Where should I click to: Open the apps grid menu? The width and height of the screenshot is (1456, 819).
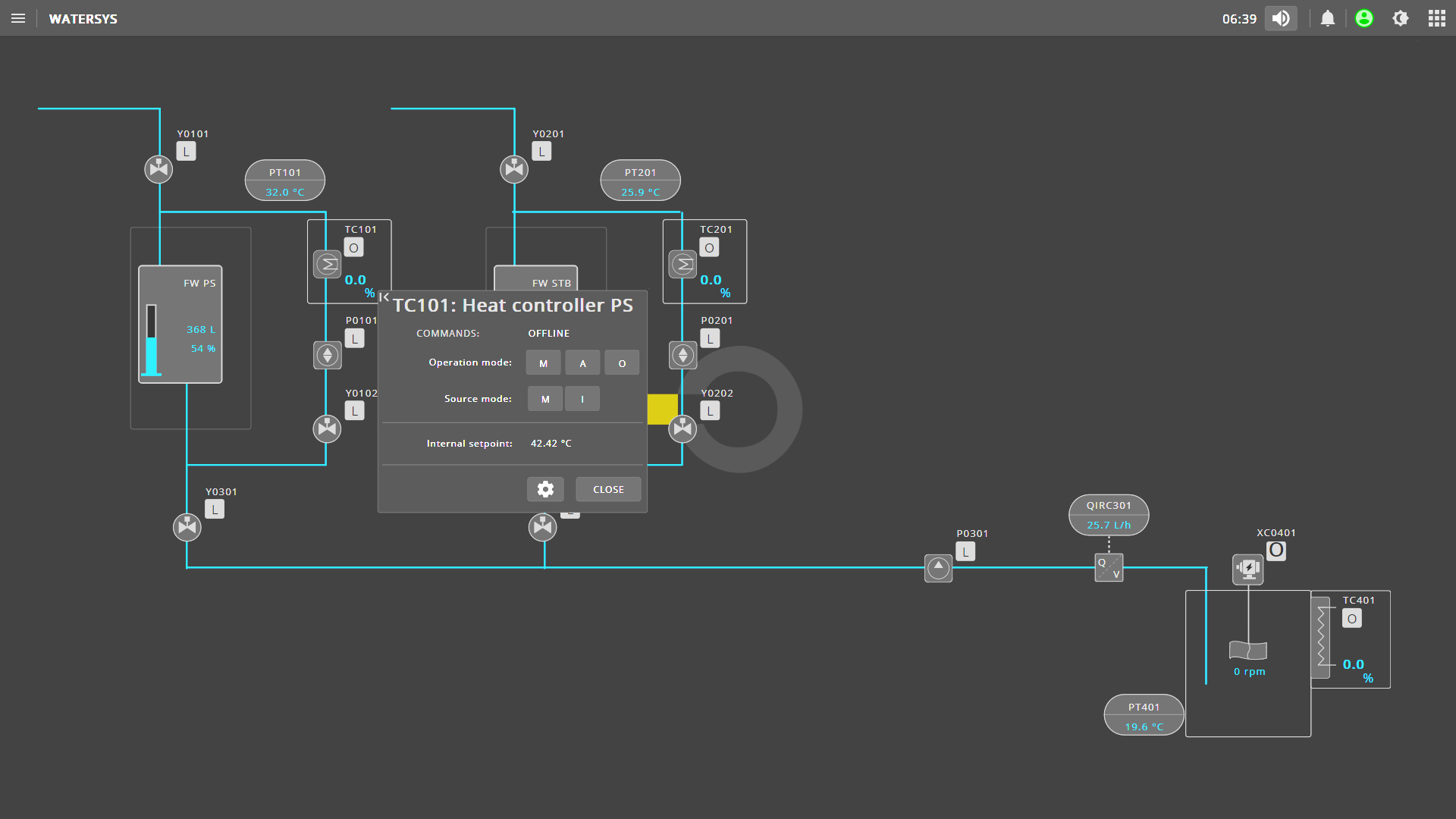tap(1436, 18)
